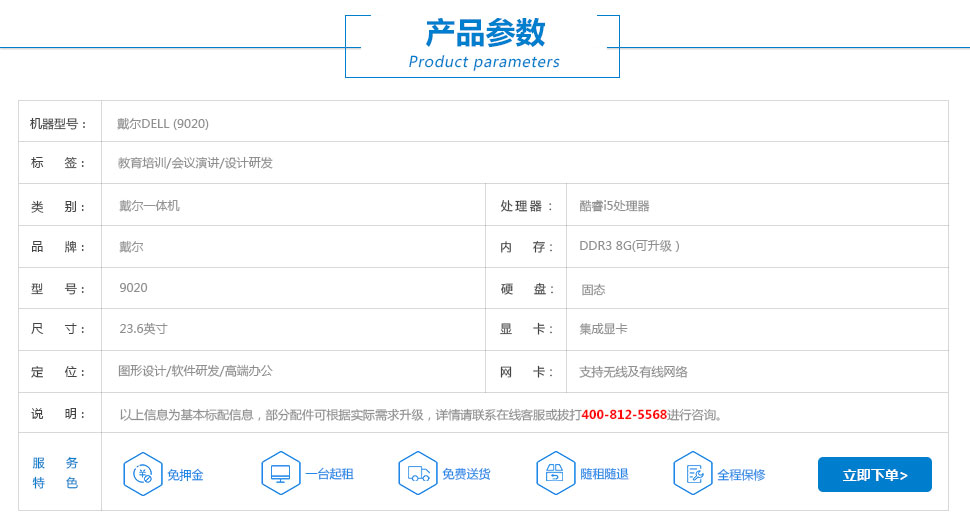Viewport: 970px width, 529px height.
Task: Click the 戴尔DELL (9020) model value
Action: [x=163, y=124]
